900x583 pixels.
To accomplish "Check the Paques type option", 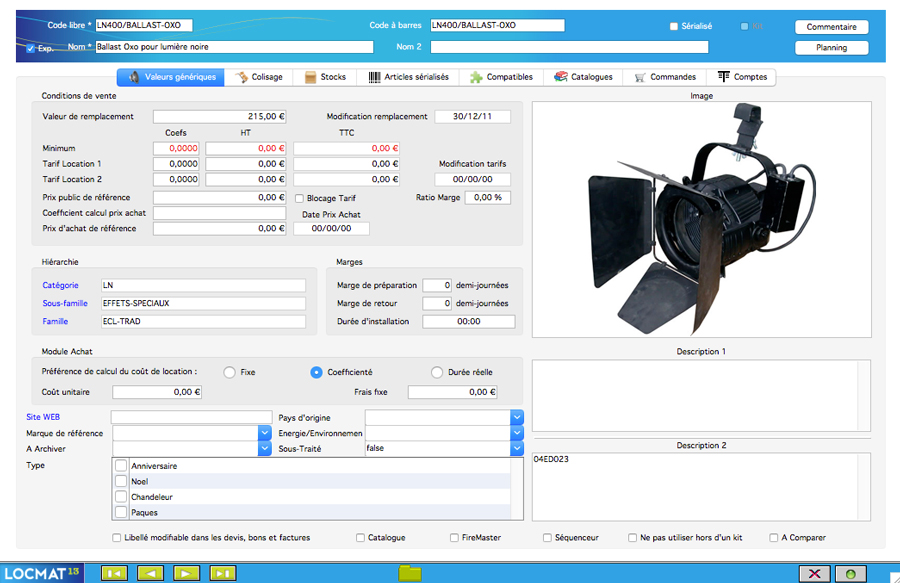I will coord(121,512).
